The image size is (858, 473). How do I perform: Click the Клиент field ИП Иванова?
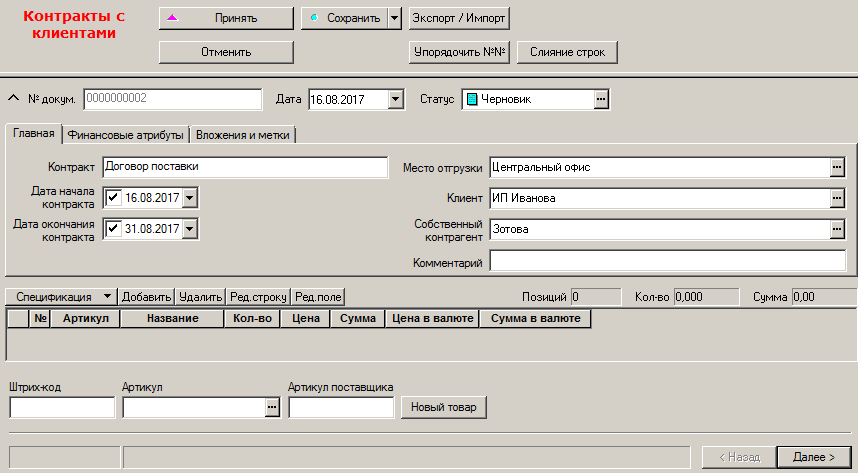click(x=660, y=198)
